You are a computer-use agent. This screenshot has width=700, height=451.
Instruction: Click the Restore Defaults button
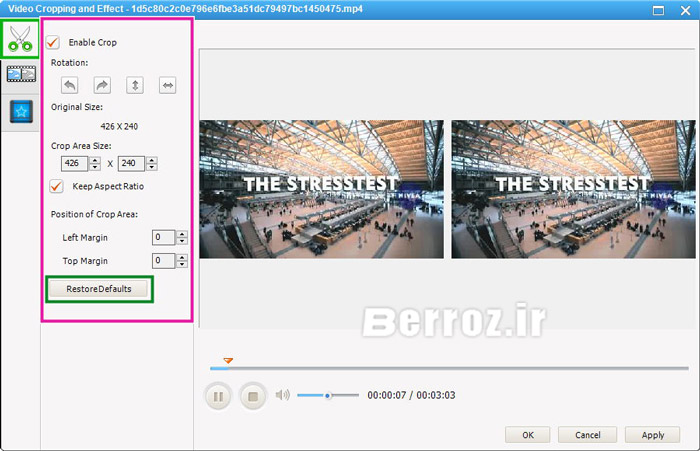click(98, 289)
